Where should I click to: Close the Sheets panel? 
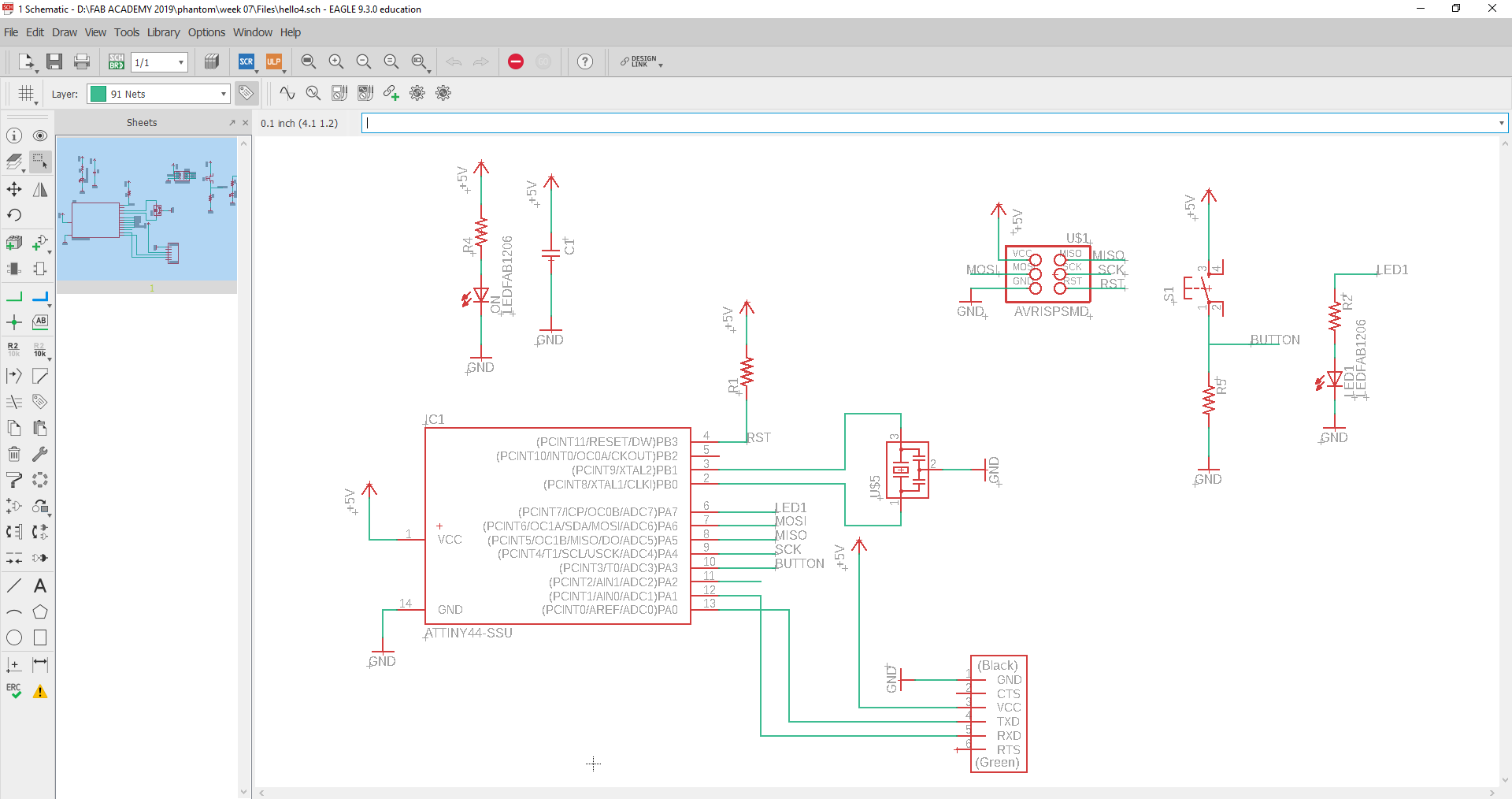tap(245, 123)
